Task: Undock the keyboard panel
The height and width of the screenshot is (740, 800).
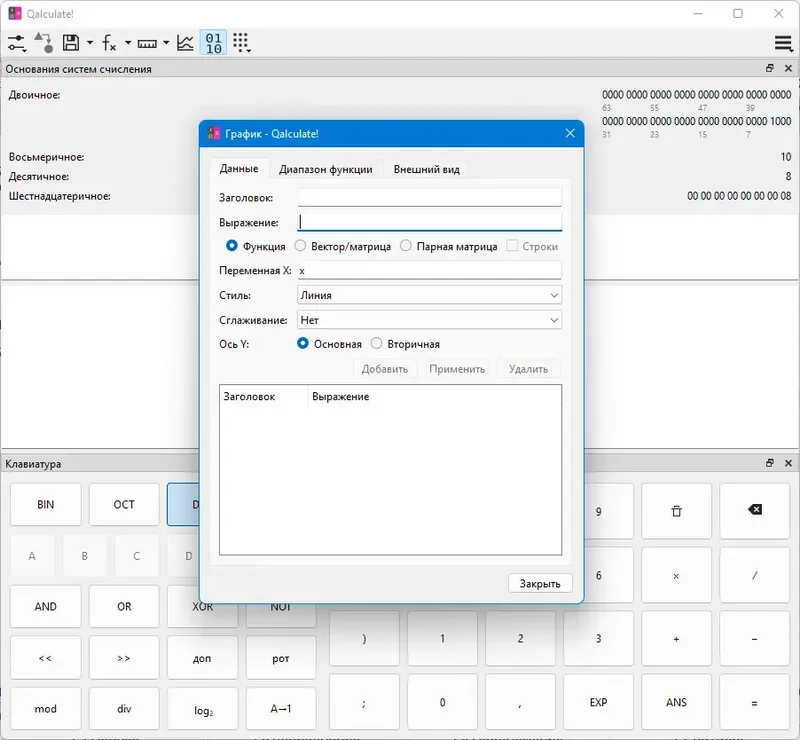Action: tap(770, 463)
